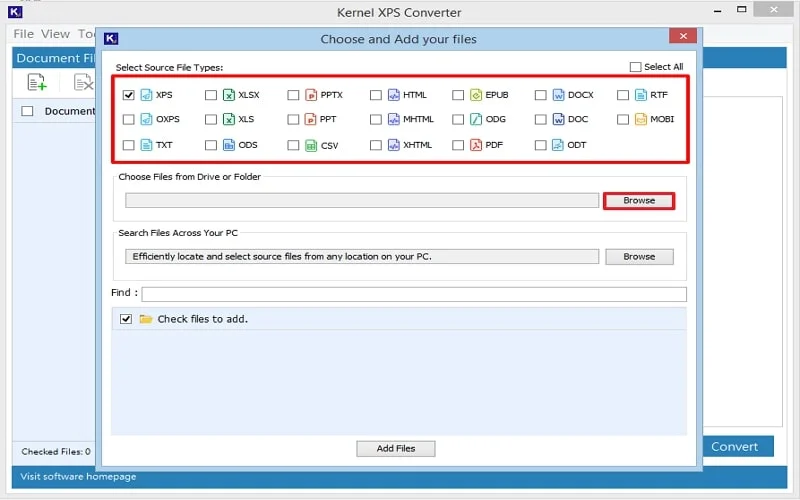800x500 pixels.
Task: Click the DOCX document icon
Action: click(x=558, y=95)
